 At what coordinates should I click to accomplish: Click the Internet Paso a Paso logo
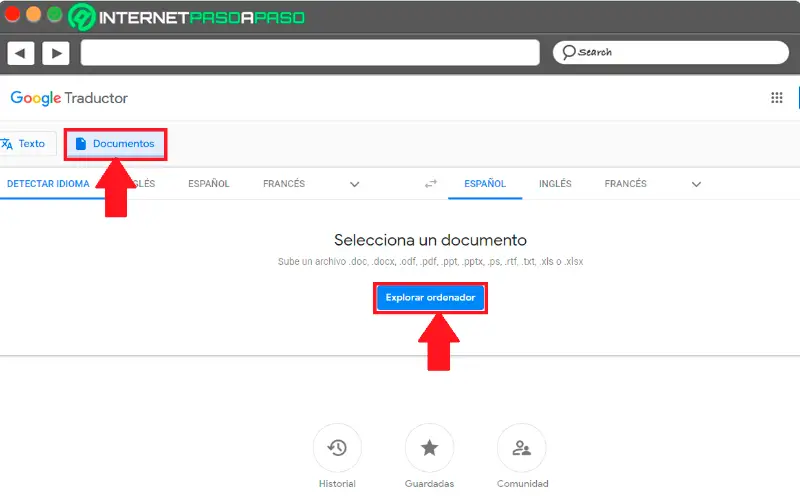tap(187, 17)
